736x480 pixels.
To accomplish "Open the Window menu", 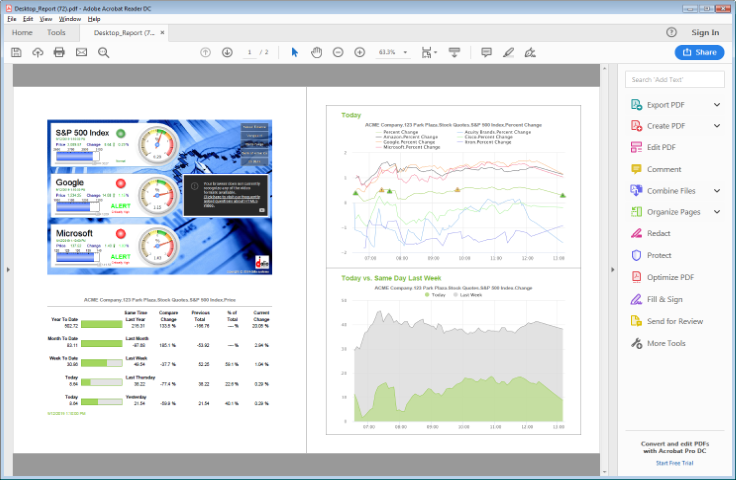I will 70,19.
